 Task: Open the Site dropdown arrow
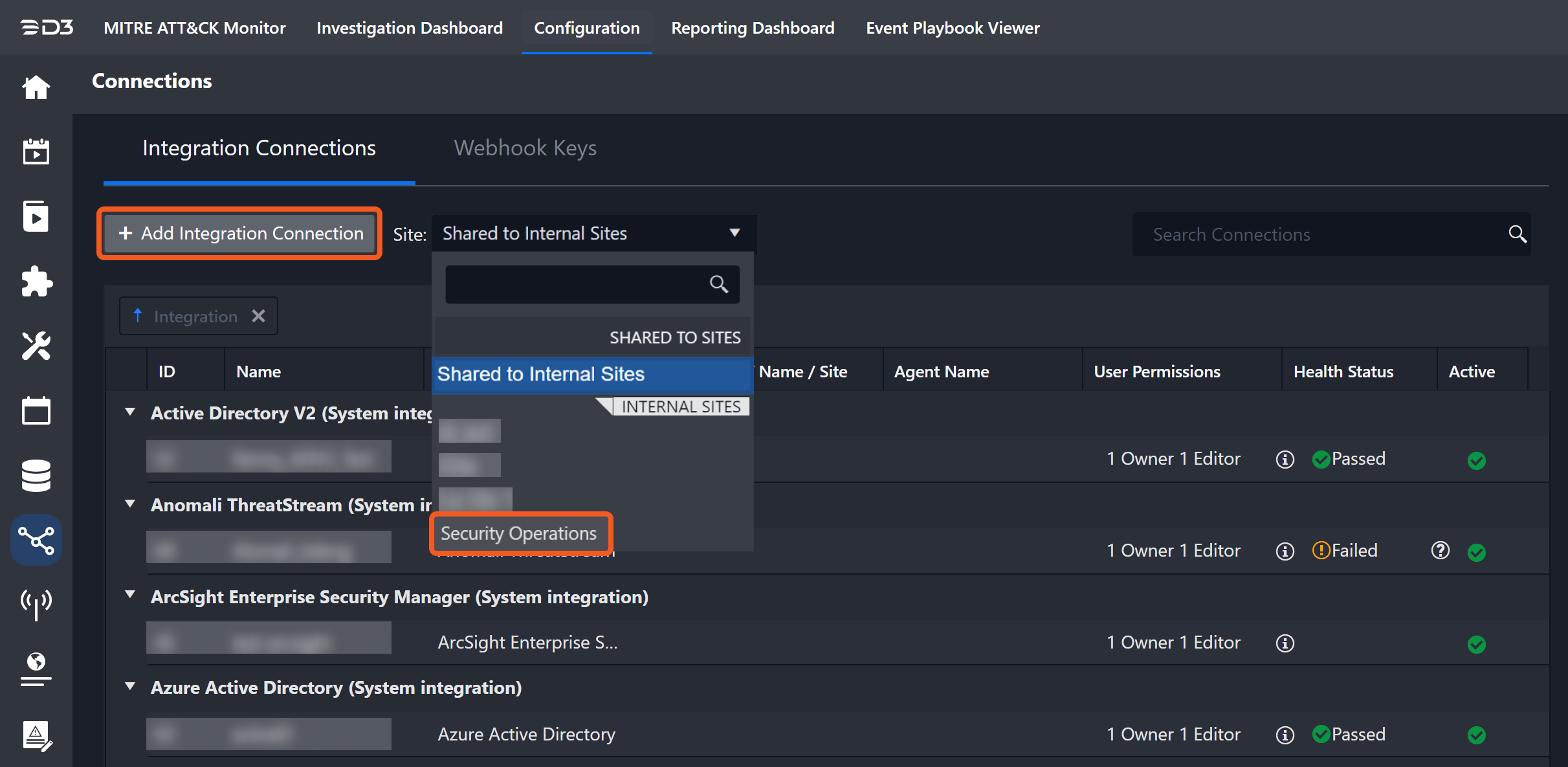point(734,233)
